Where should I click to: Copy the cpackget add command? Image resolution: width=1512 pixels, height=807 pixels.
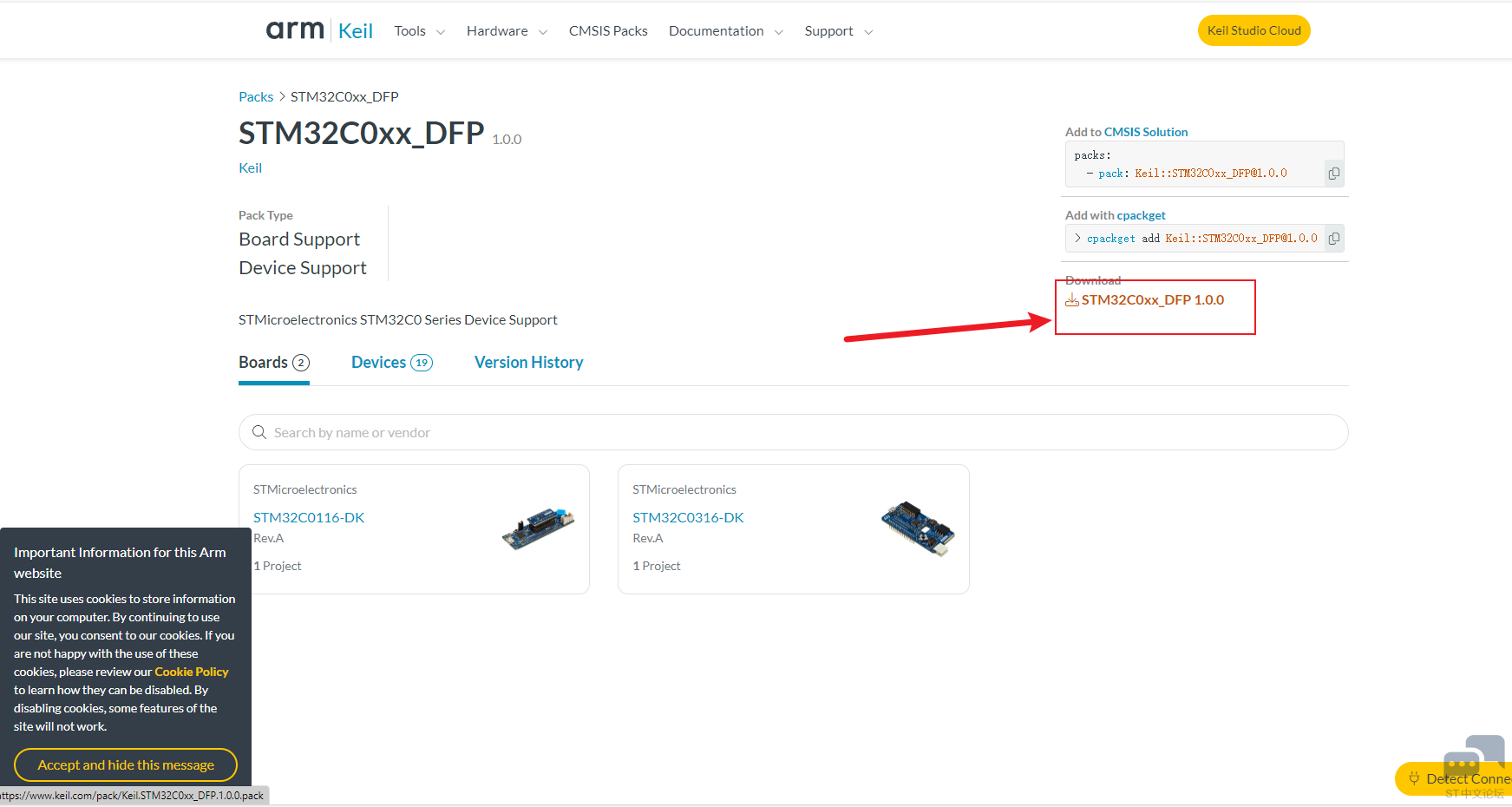click(x=1334, y=238)
